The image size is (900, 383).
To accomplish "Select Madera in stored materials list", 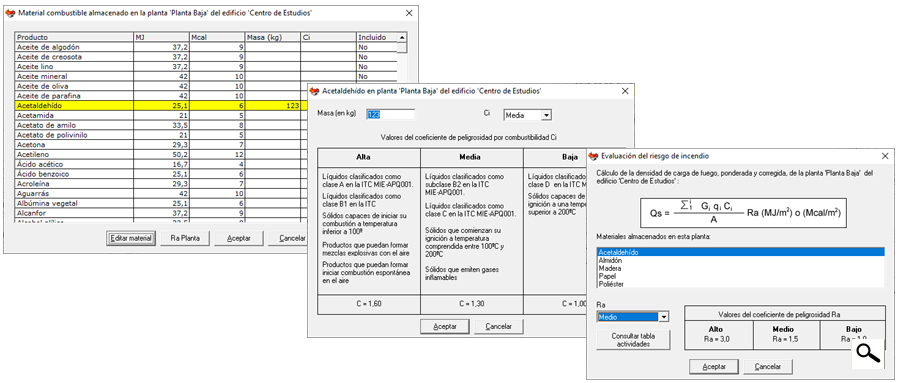I will [x=740, y=268].
